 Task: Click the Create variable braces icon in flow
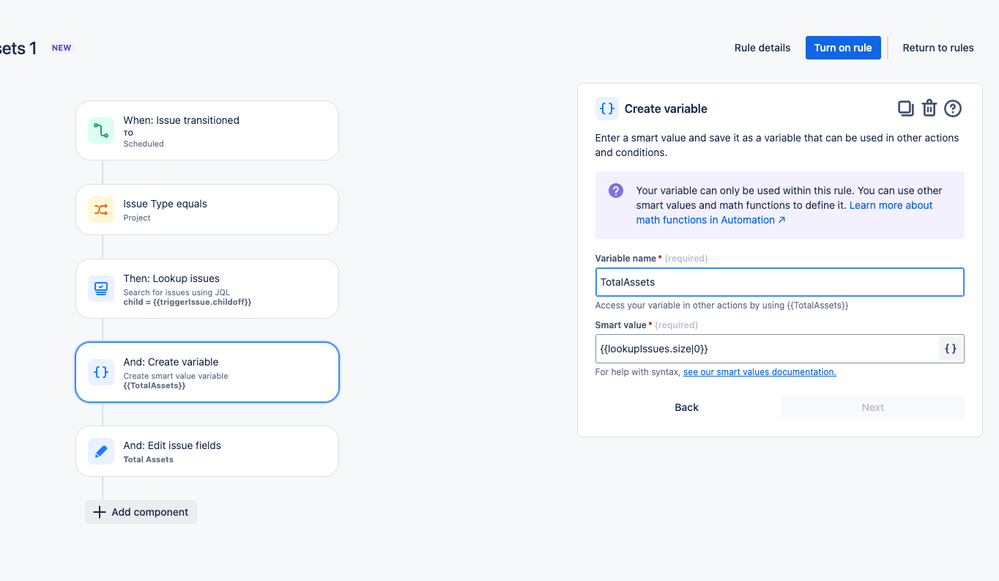click(x=101, y=372)
